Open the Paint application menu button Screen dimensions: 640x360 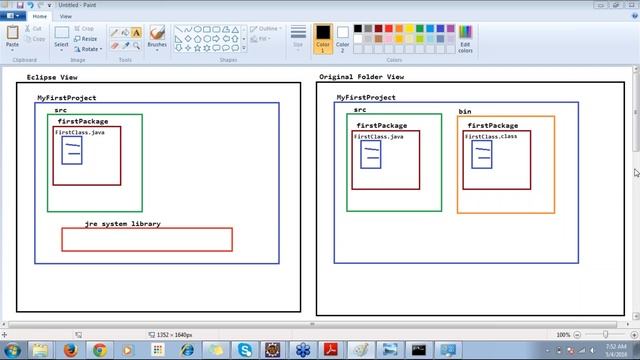click(13, 16)
